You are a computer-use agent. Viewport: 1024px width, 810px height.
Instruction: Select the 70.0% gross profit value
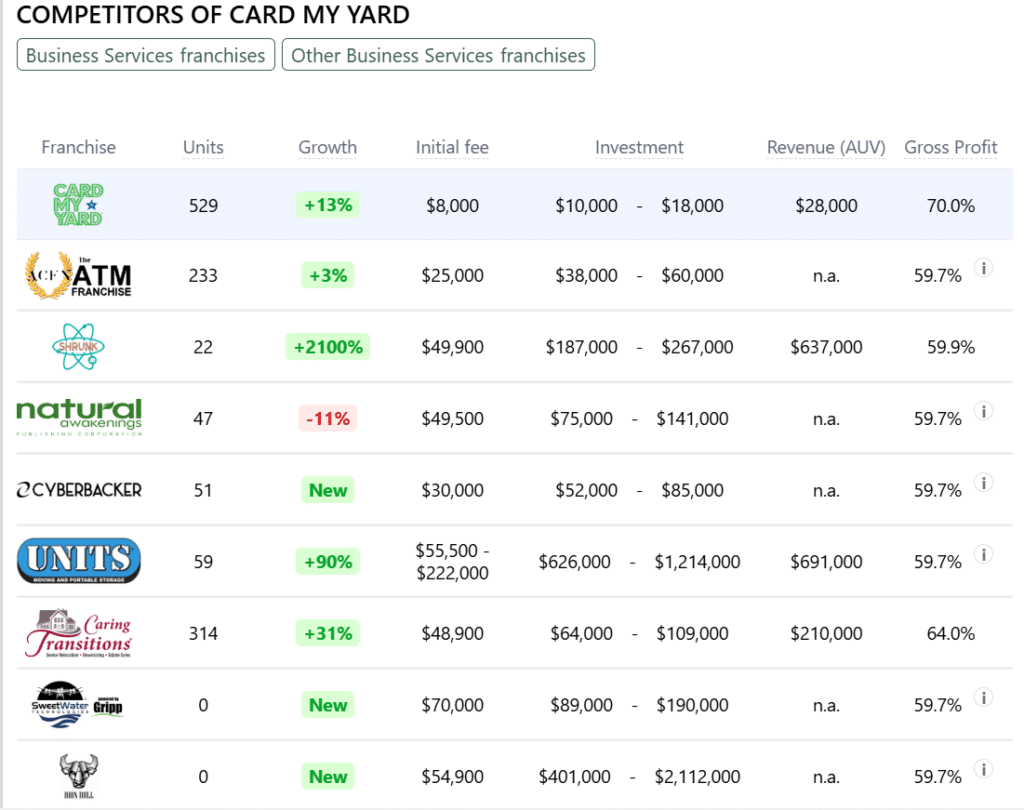point(951,206)
